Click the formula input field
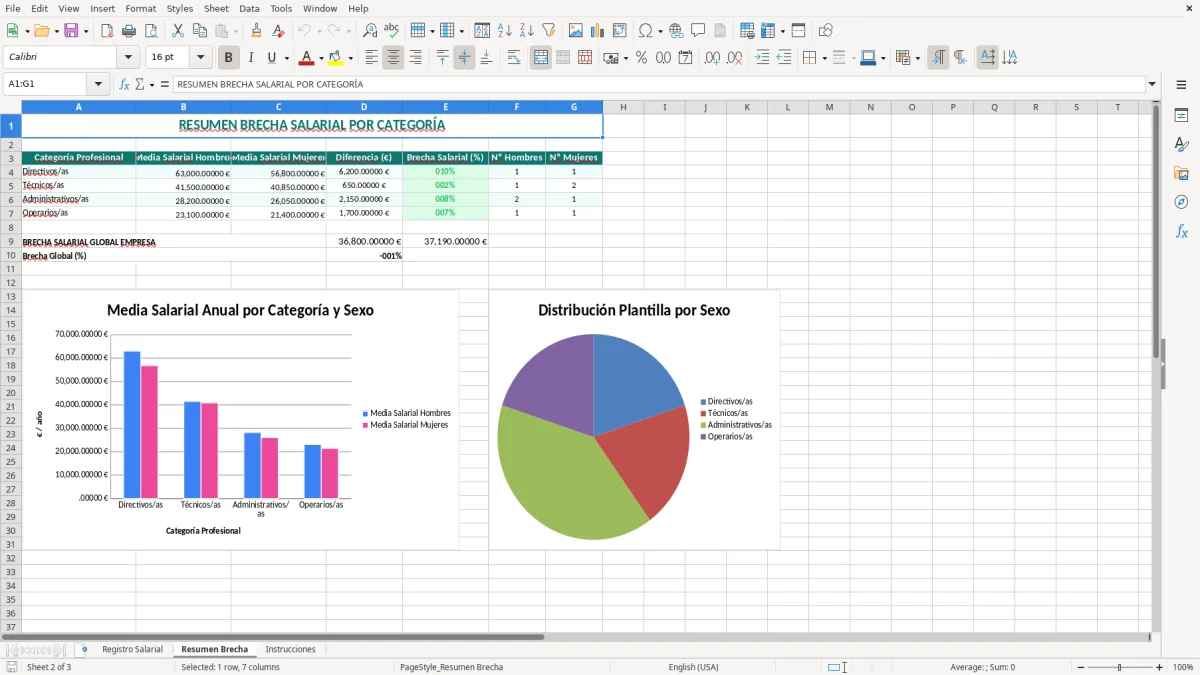This screenshot has width=1200, height=675. click(x=659, y=84)
